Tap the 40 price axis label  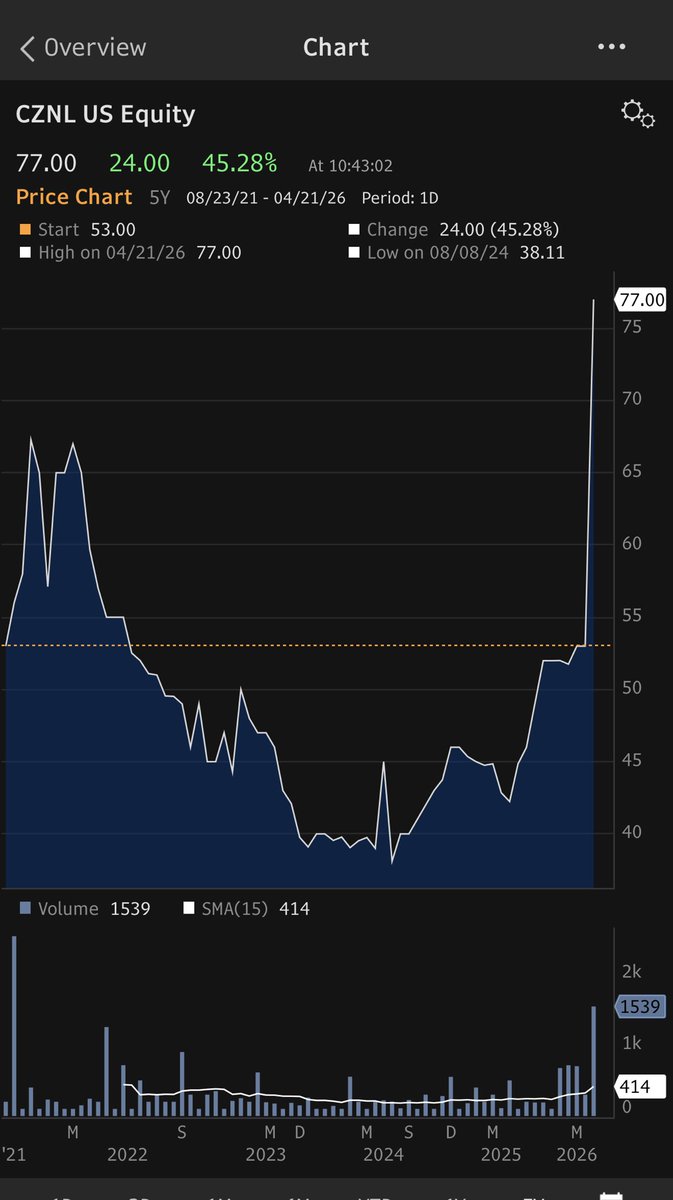point(631,832)
